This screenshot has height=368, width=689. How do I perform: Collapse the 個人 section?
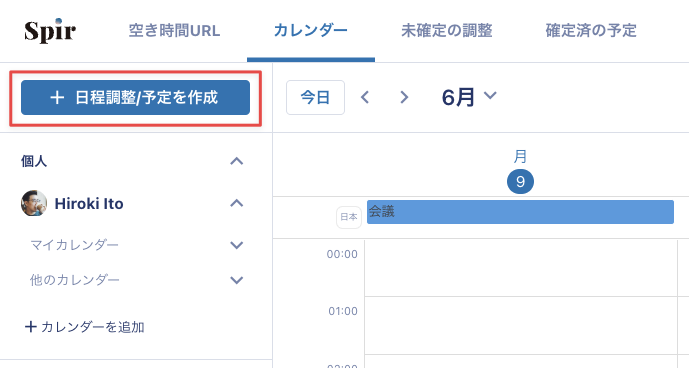point(236,161)
